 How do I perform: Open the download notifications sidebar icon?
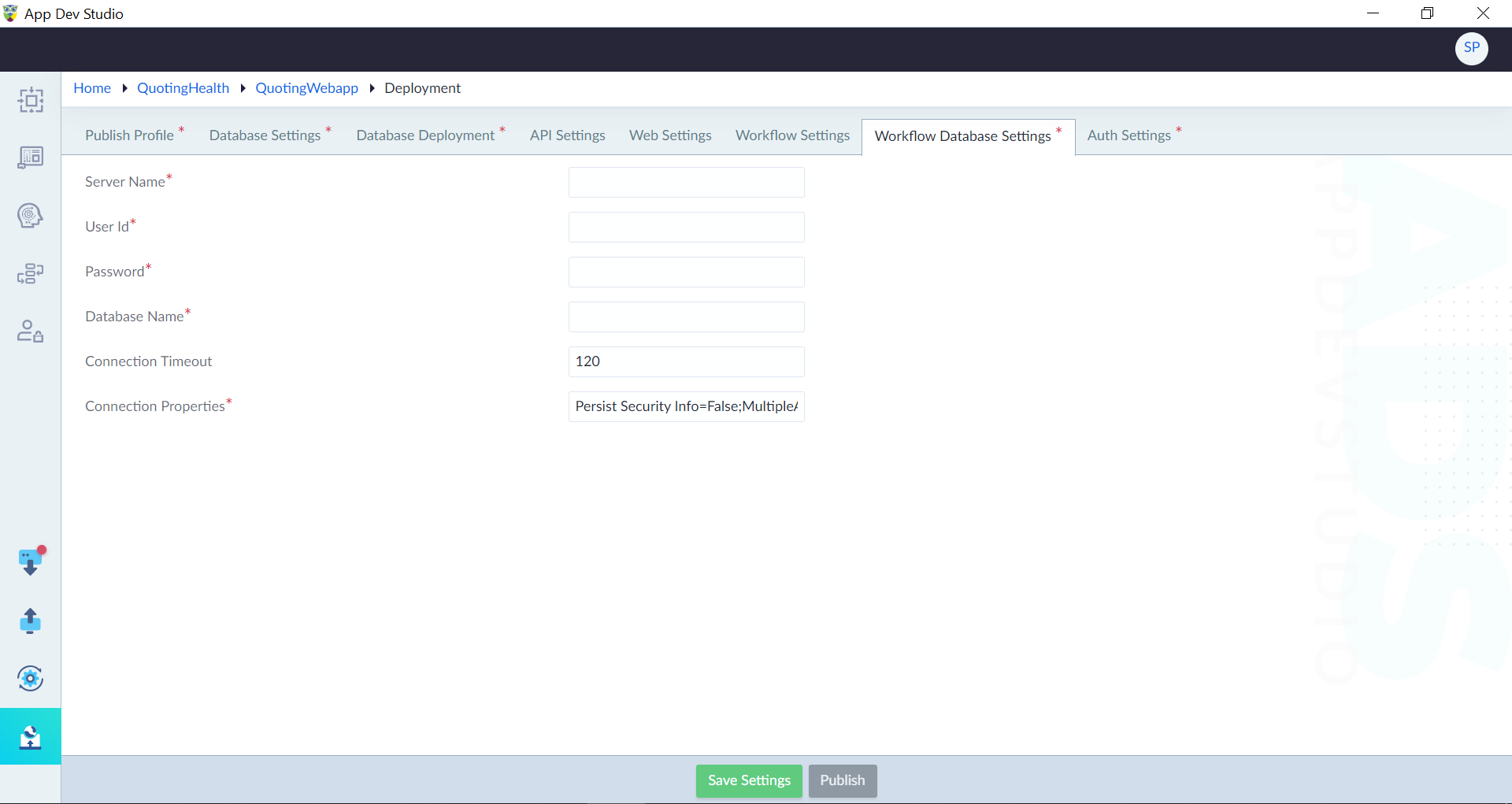[x=30, y=561]
